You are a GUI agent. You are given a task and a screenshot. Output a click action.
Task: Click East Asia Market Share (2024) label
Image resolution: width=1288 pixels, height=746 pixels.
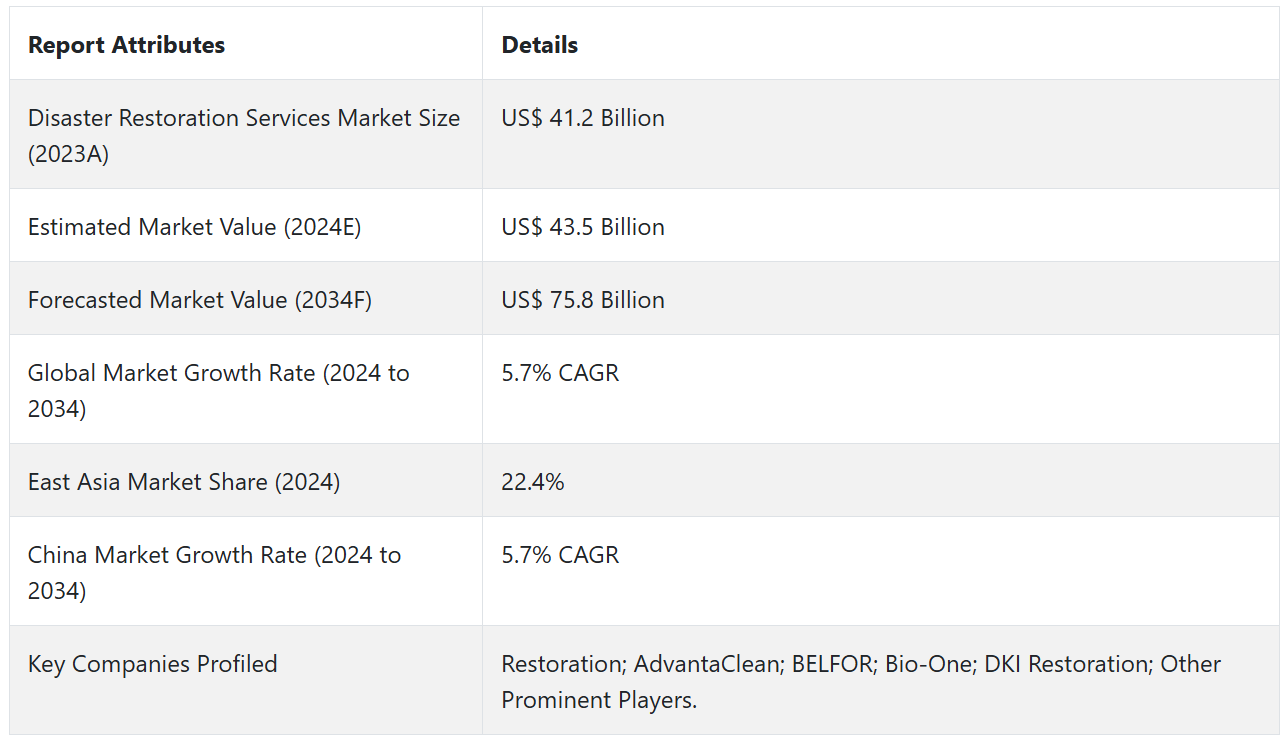[184, 482]
